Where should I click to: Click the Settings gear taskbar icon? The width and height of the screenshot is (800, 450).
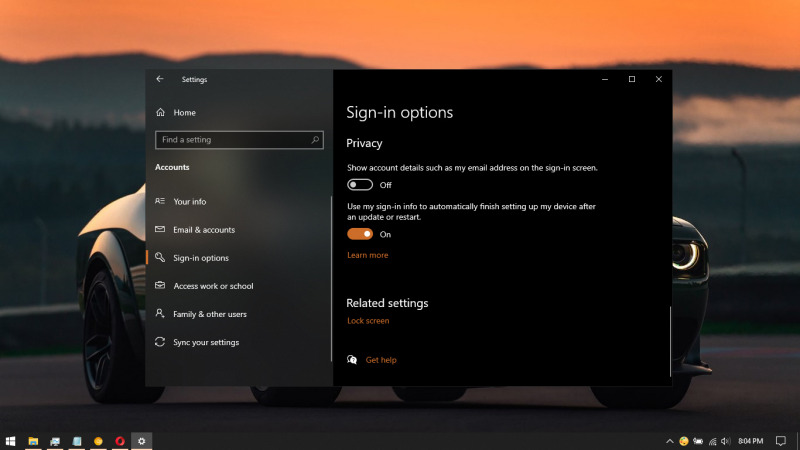(x=141, y=441)
